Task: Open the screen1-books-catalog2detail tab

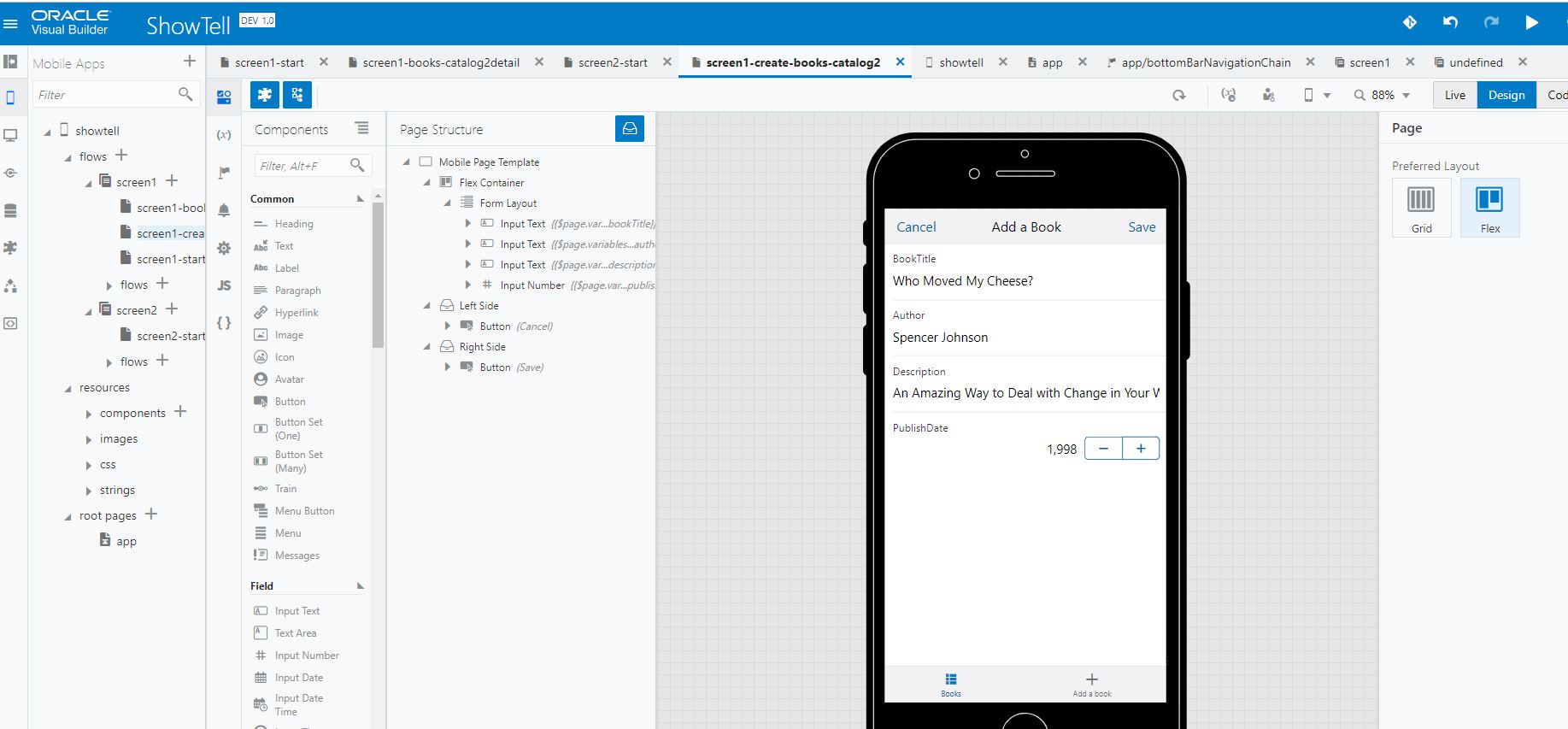Action: tap(441, 62)
